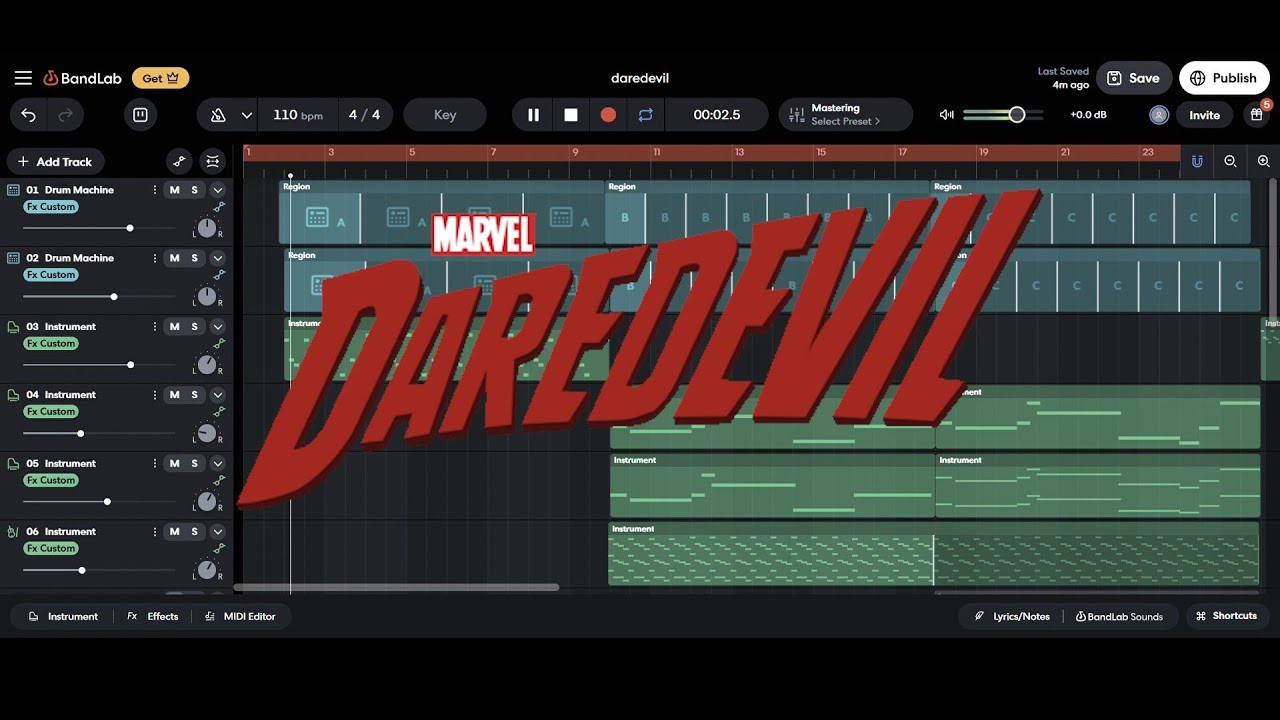Toggle the snap-to-grid magnet
This screenshot has height=720, width=1280.
coord(1197,161)
